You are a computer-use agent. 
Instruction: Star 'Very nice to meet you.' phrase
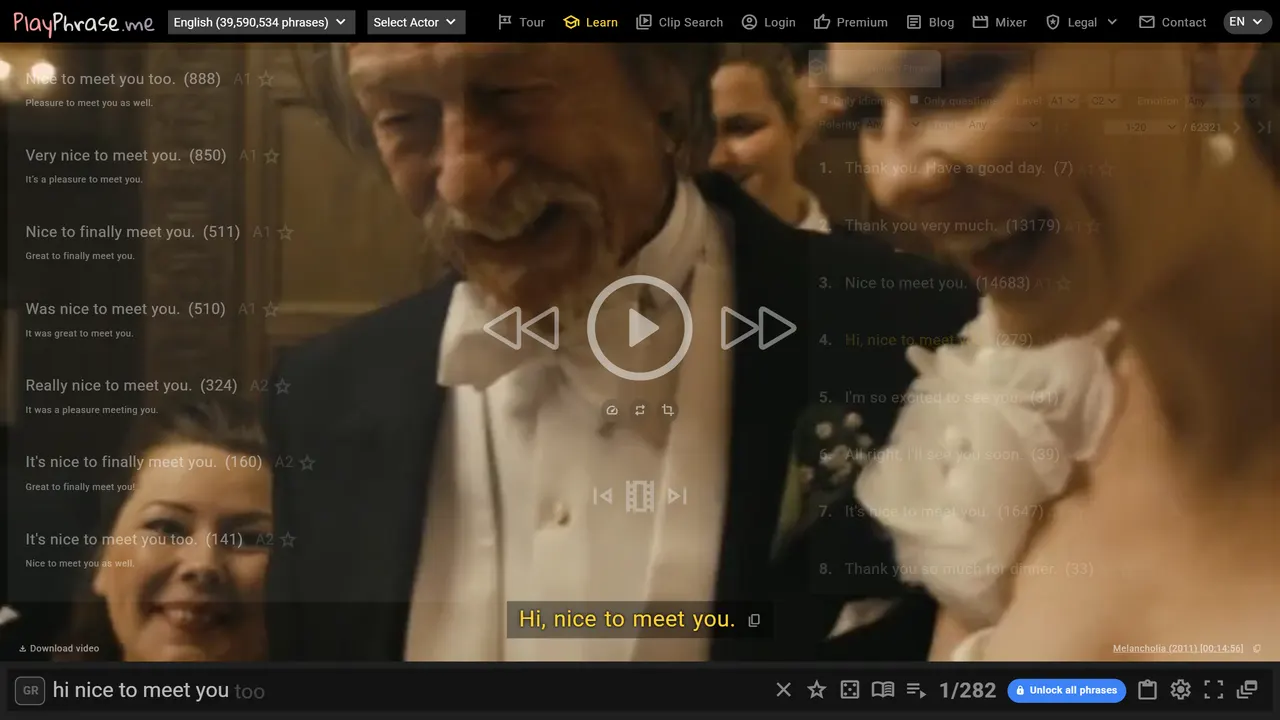271,156
